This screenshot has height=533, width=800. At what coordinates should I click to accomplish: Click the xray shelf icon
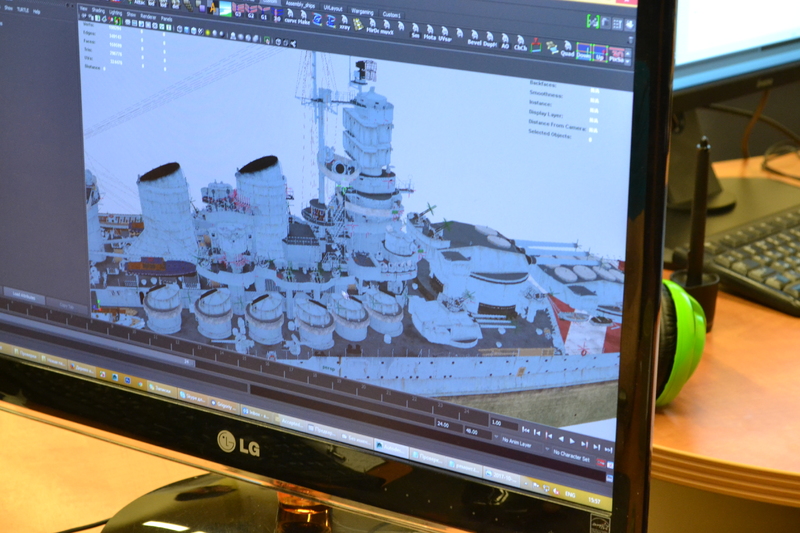click(x=344, y=20)
